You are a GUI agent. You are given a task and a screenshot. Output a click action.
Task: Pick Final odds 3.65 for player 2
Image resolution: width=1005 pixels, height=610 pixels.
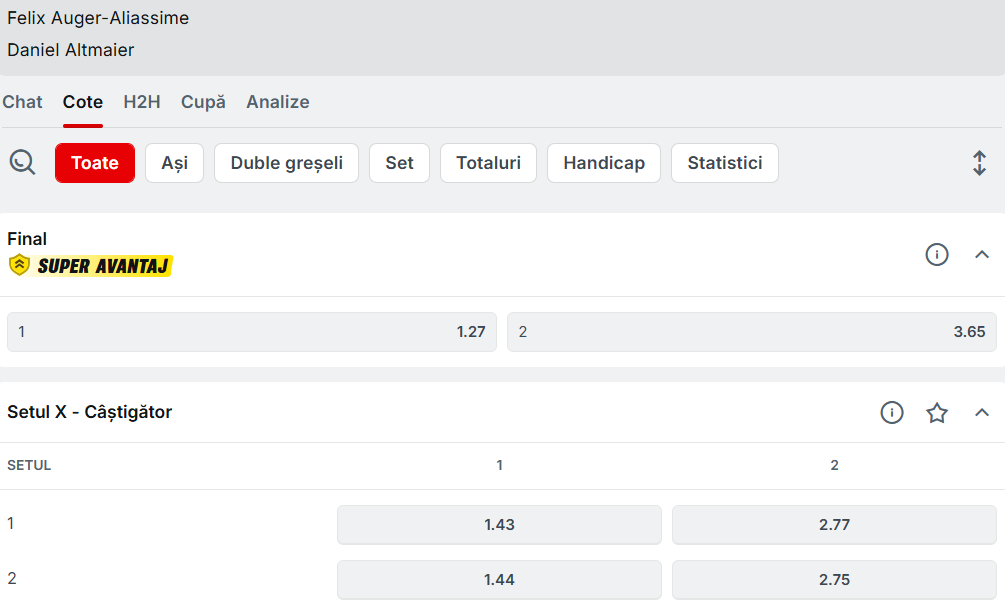(x=752, y=332)
